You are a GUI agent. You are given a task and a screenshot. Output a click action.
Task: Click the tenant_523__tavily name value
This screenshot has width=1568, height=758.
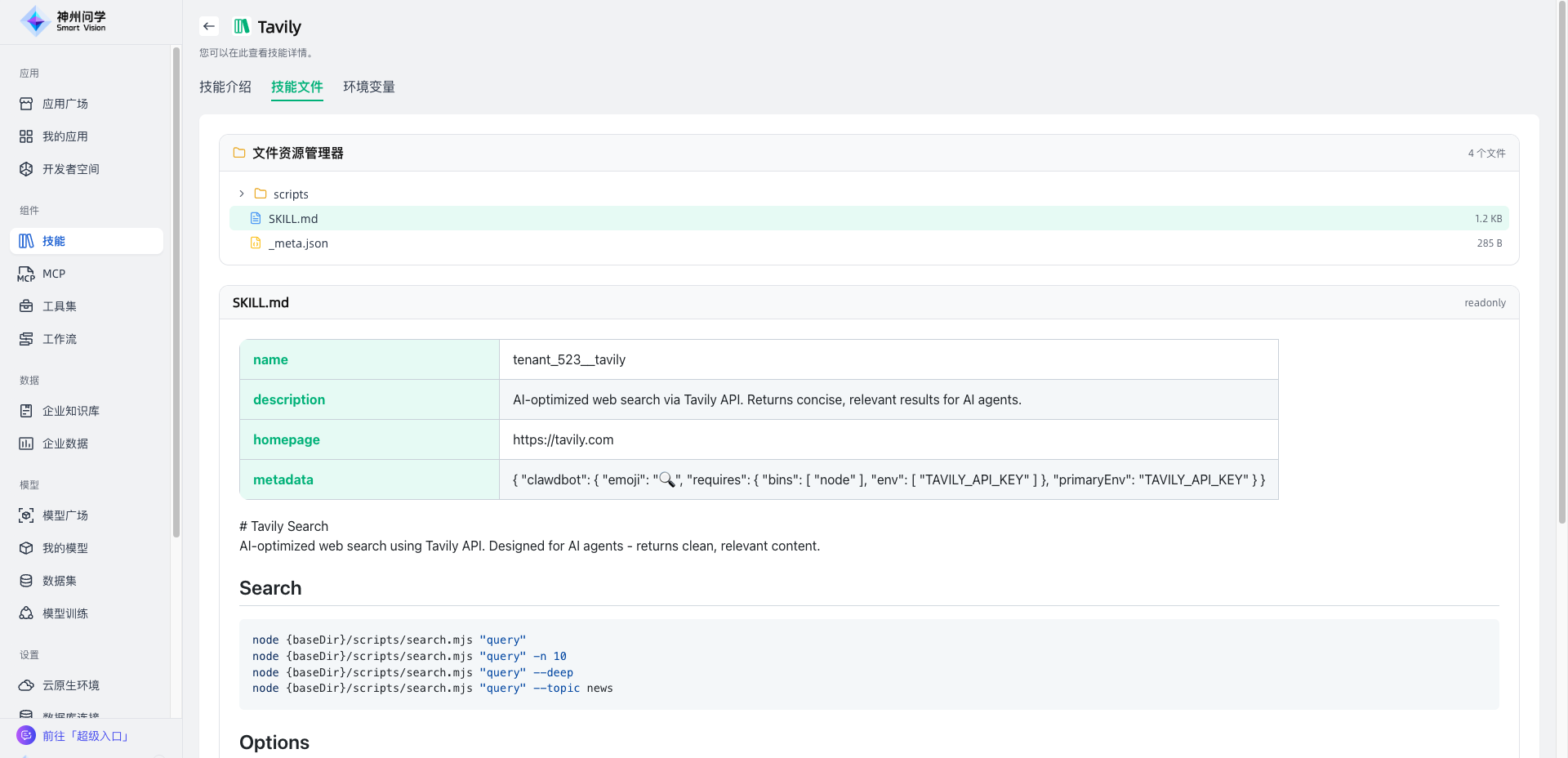pyautogui.click(x=569, y=359)
